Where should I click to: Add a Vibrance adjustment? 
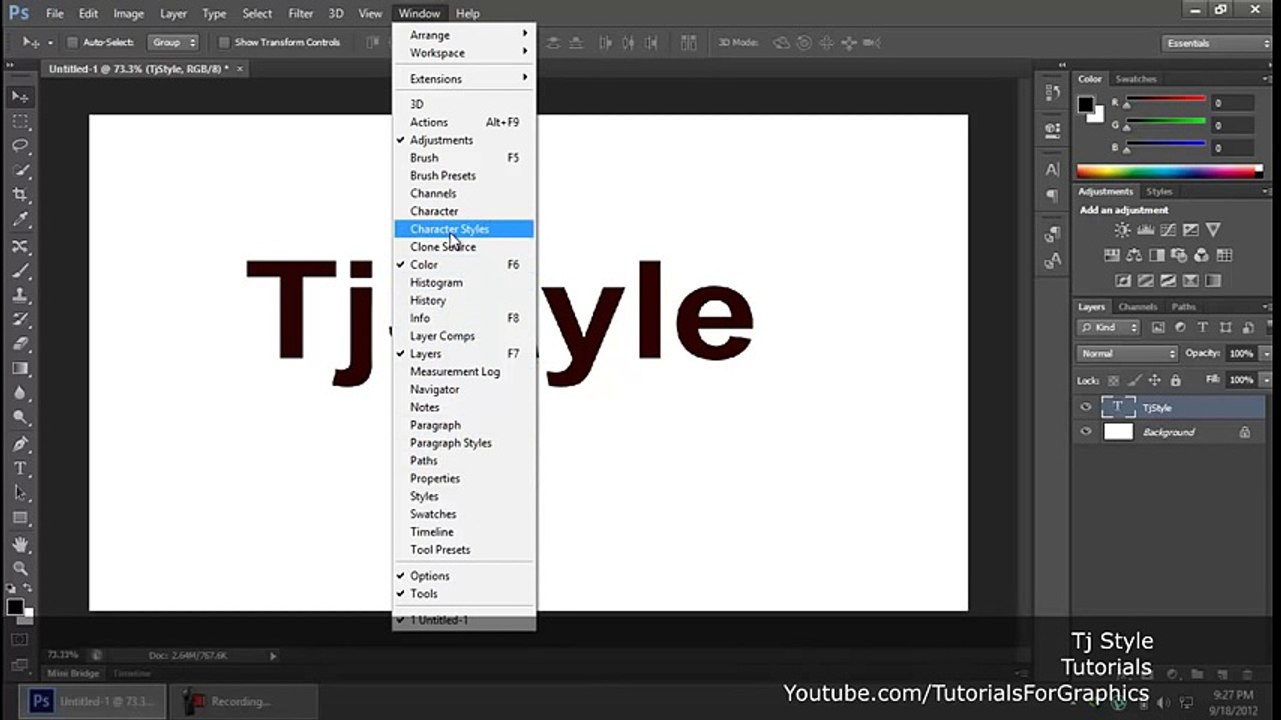point(1213,230)
